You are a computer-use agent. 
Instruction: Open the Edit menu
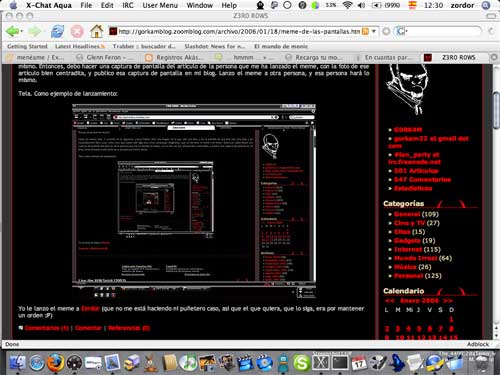point(107,5)
